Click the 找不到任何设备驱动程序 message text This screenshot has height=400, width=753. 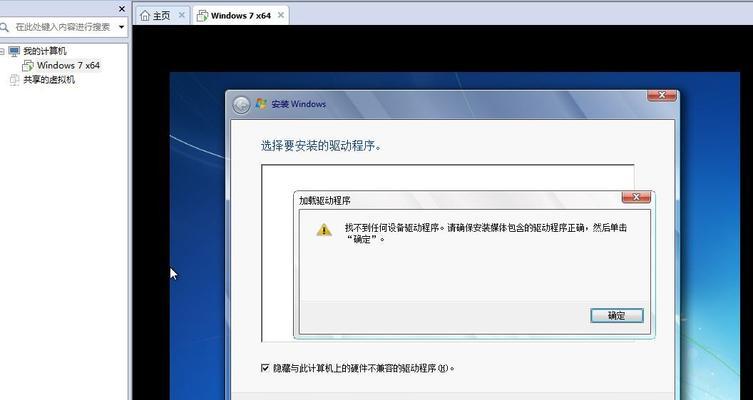pyautogui.click(x=486, y=233)
